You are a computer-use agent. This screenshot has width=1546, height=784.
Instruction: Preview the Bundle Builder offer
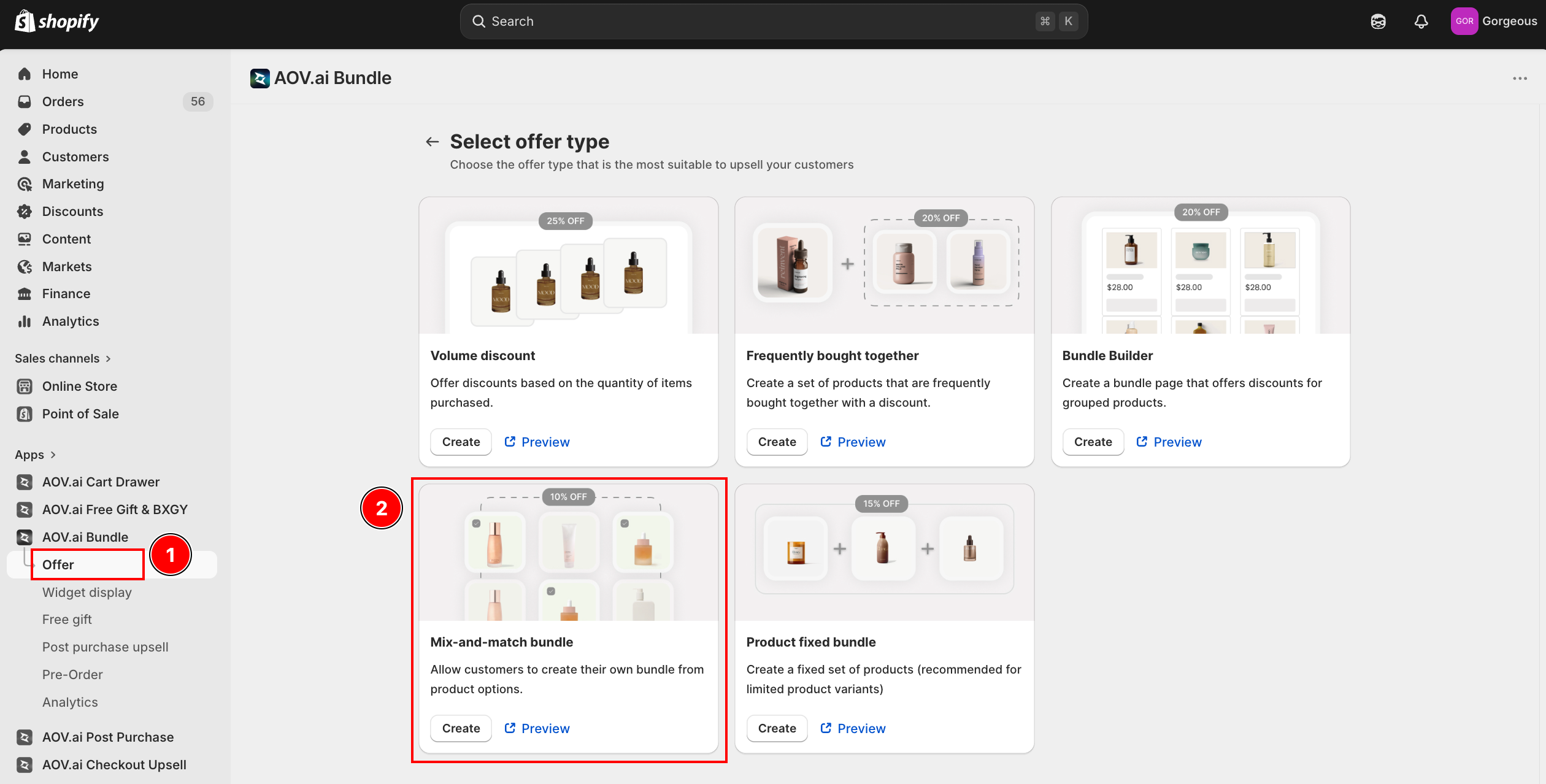[x=1169, y=442]
